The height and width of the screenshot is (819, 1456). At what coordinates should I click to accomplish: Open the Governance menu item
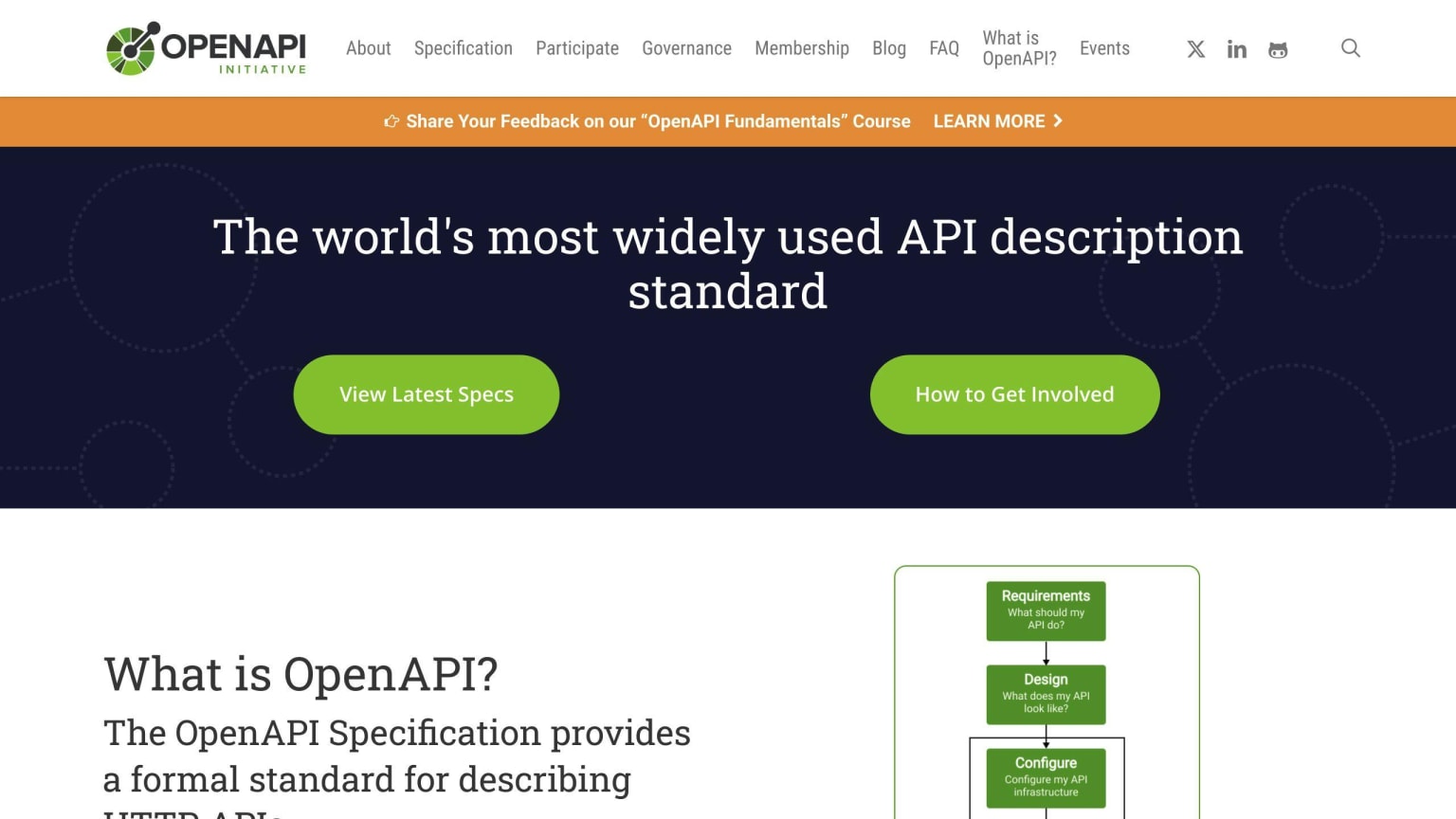tap(686, 48)
